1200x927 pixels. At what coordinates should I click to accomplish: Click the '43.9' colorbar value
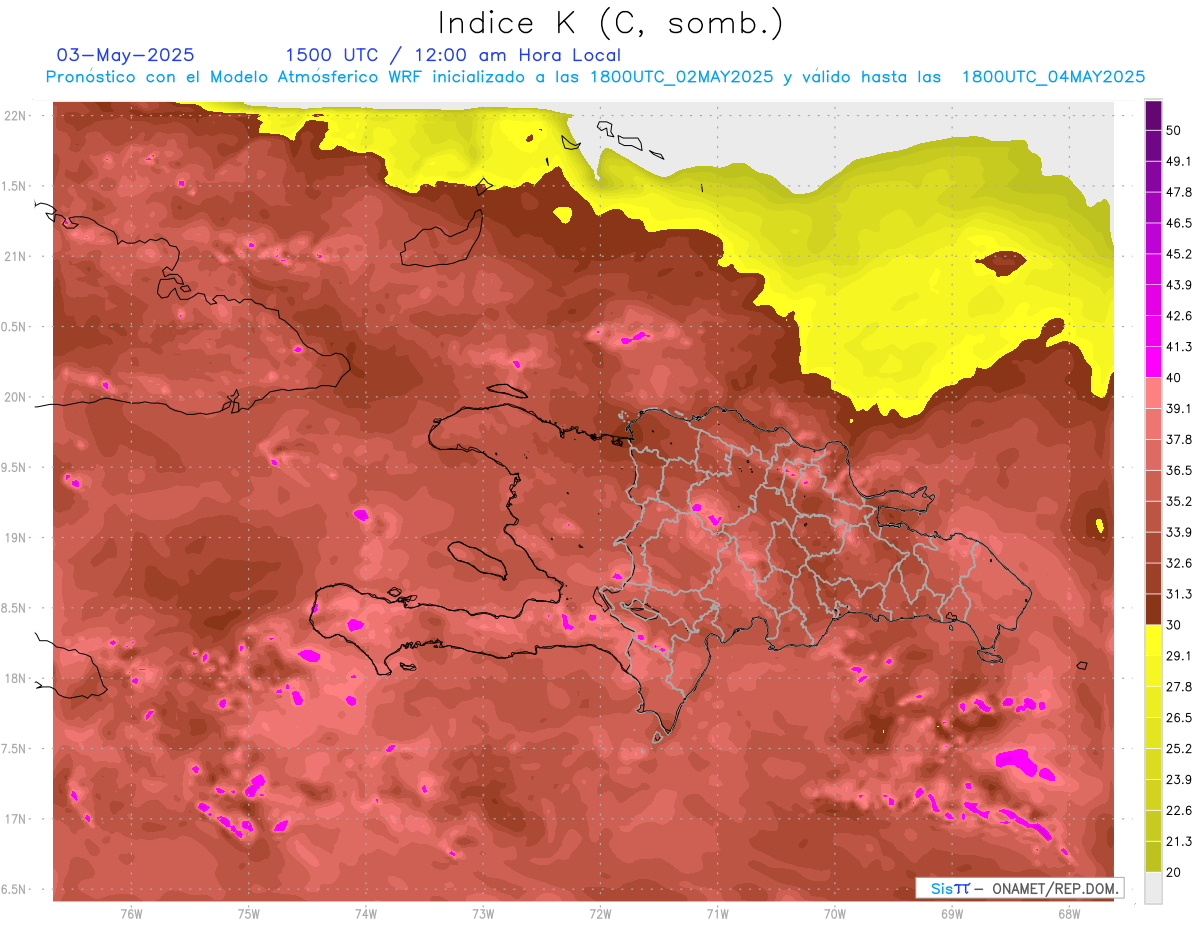(x=1179, y=285)
